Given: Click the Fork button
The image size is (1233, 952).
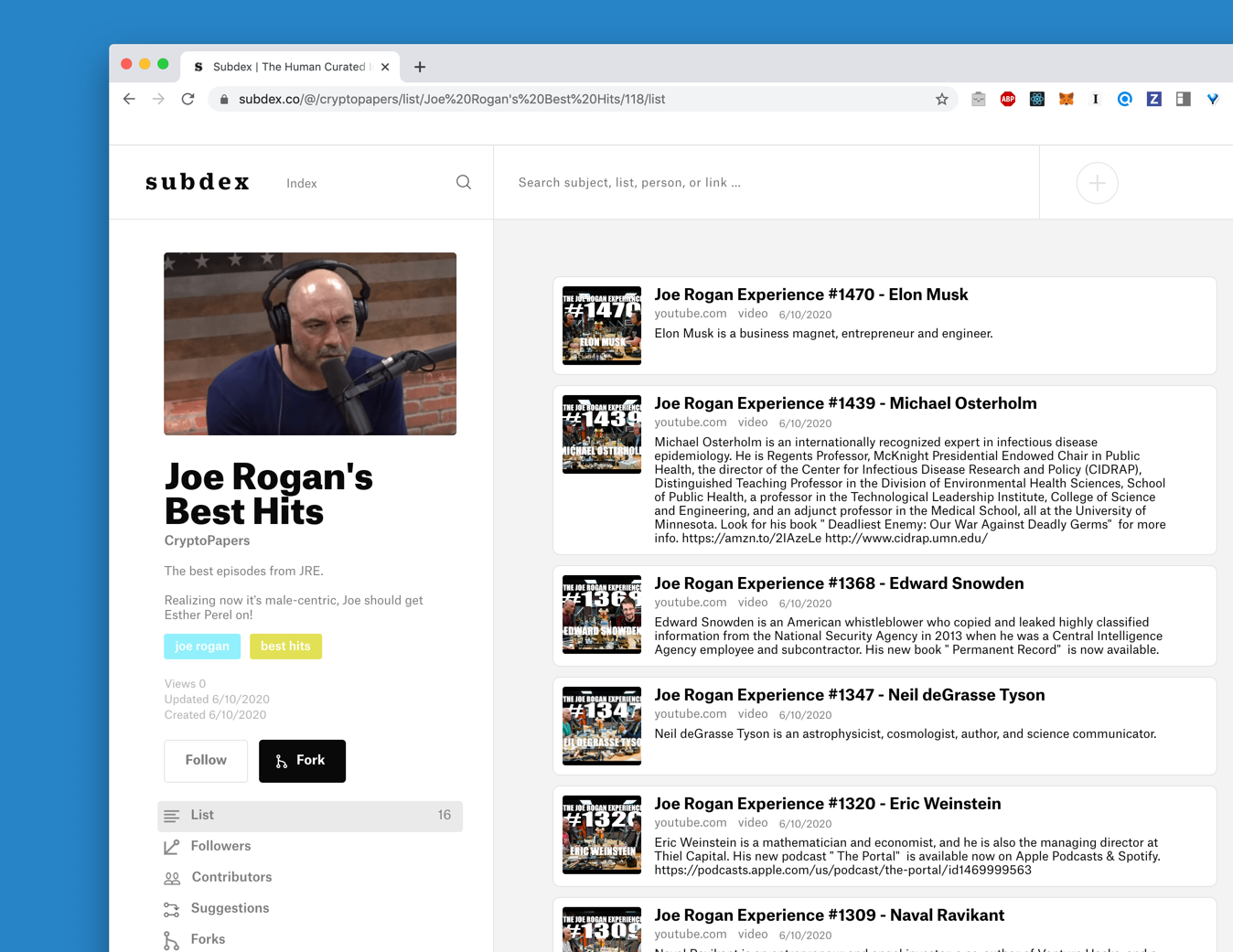Looking at the screenshot, I should (x=302, y=761).
